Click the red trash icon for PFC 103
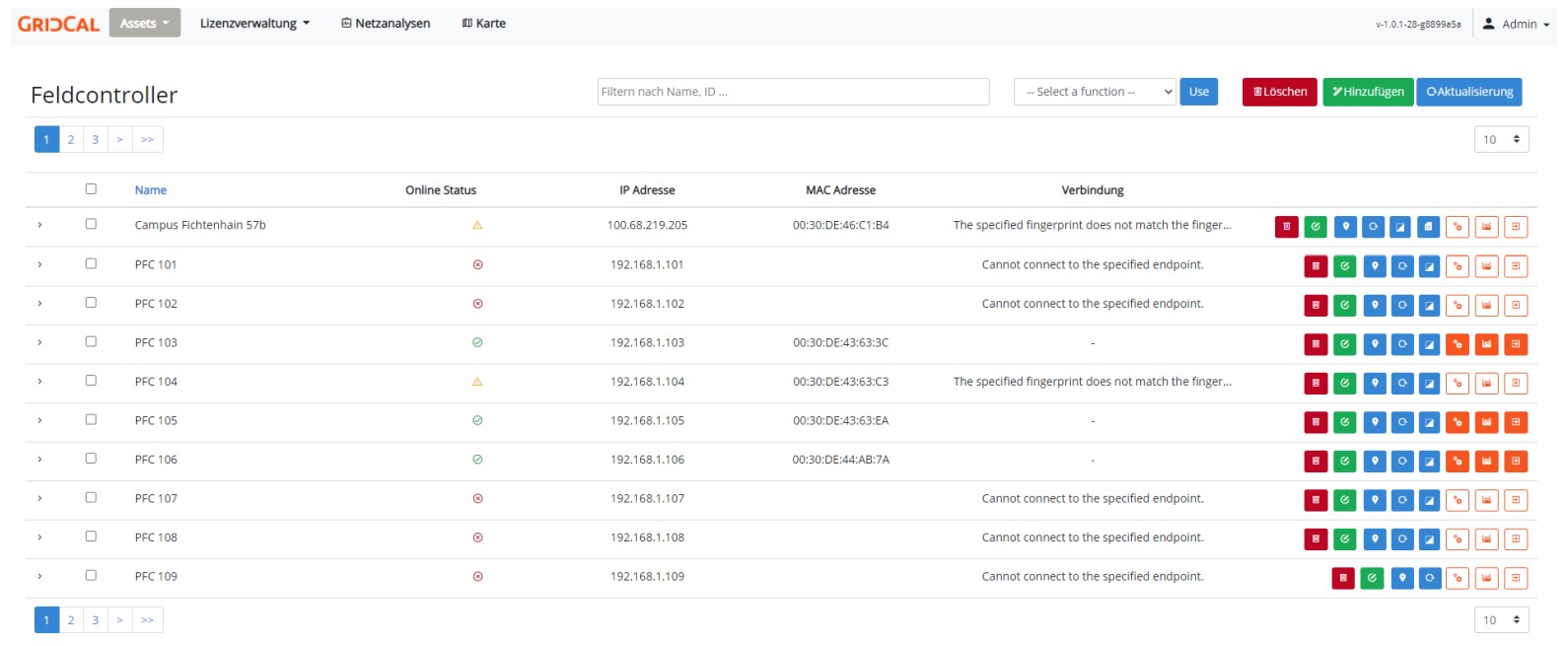 pos(1315,344)
